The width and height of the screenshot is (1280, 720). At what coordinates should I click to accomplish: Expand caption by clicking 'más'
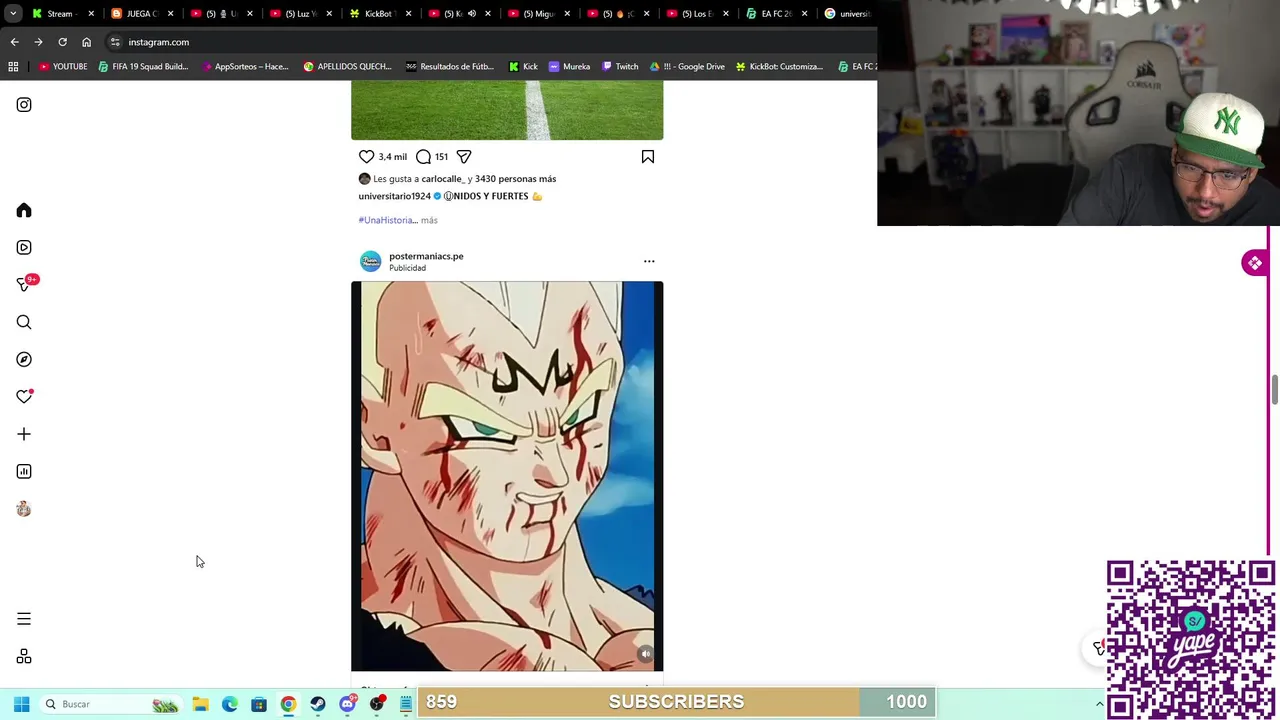click(429, 220)
